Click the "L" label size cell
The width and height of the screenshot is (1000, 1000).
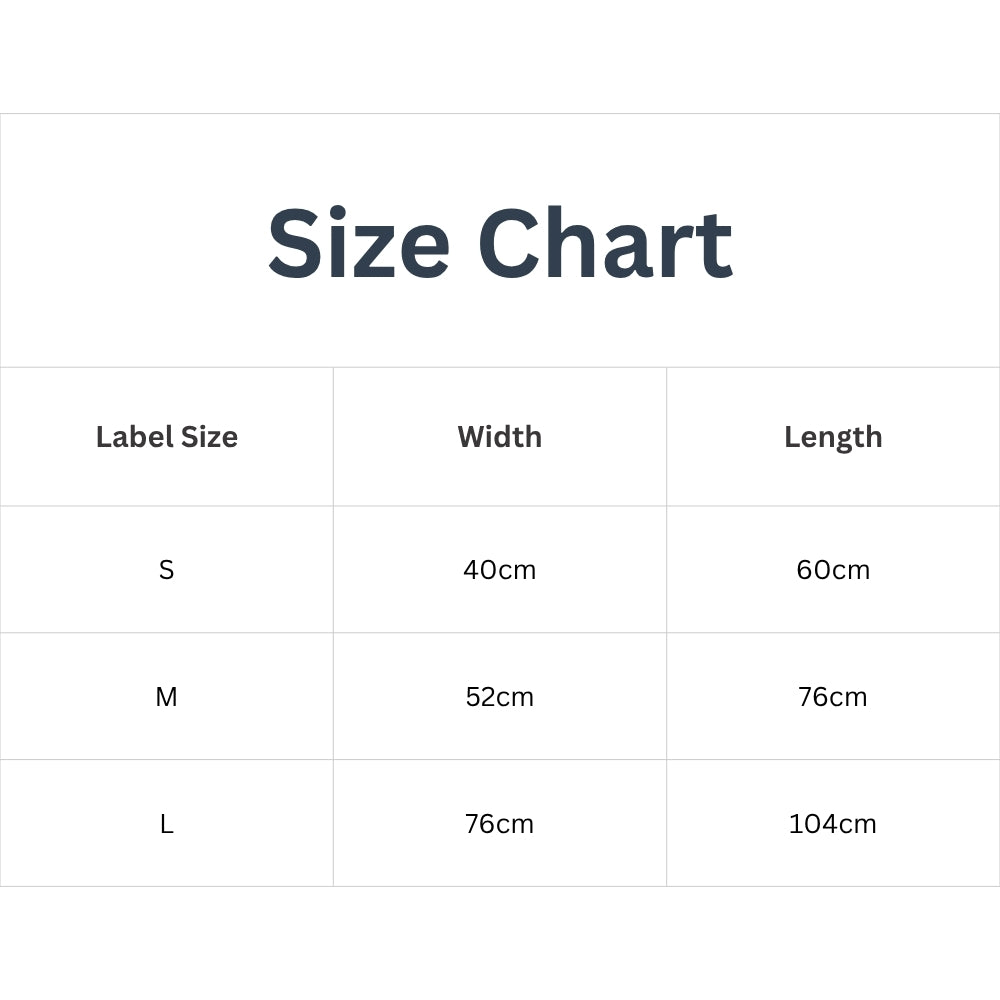coord(166,824)
